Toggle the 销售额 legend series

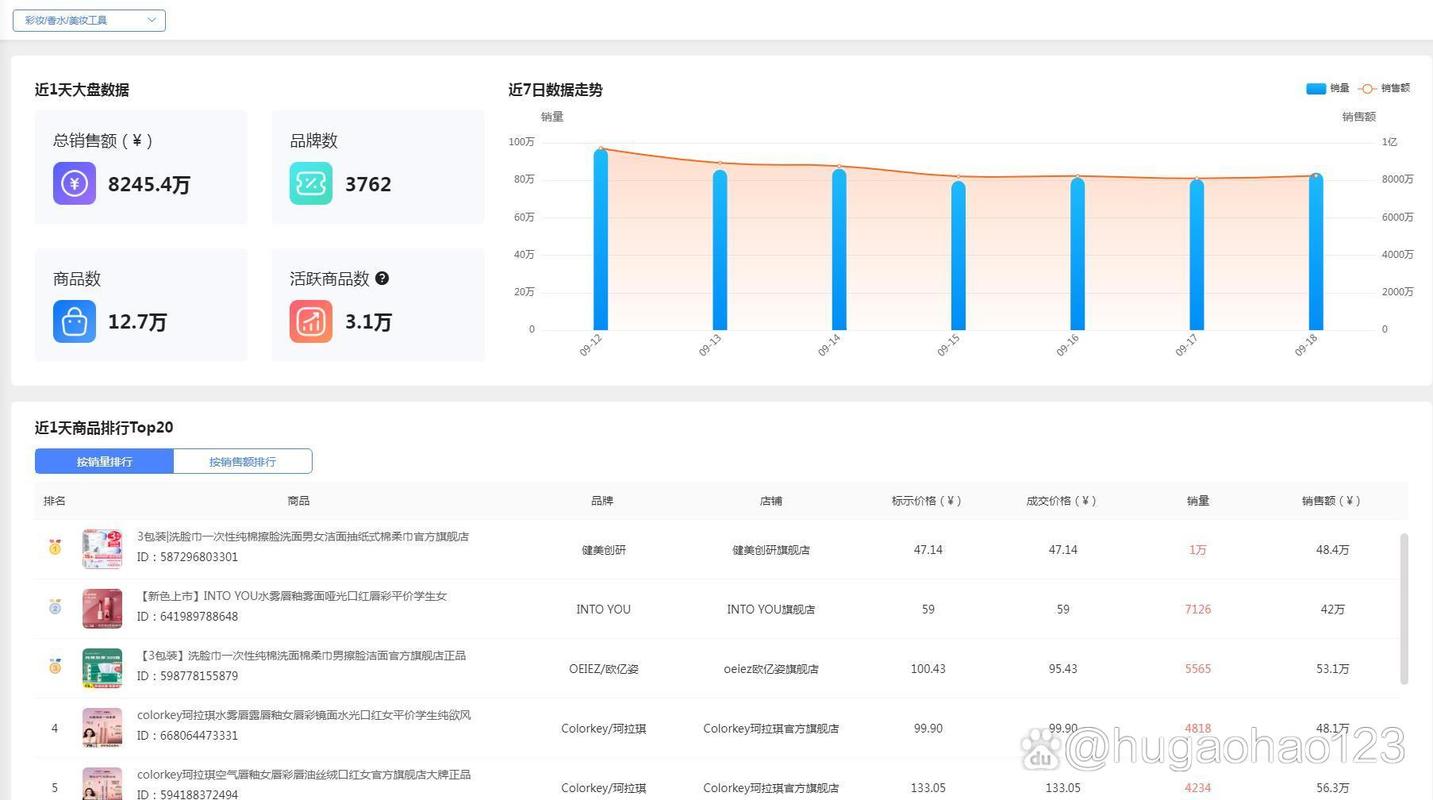1384,89
